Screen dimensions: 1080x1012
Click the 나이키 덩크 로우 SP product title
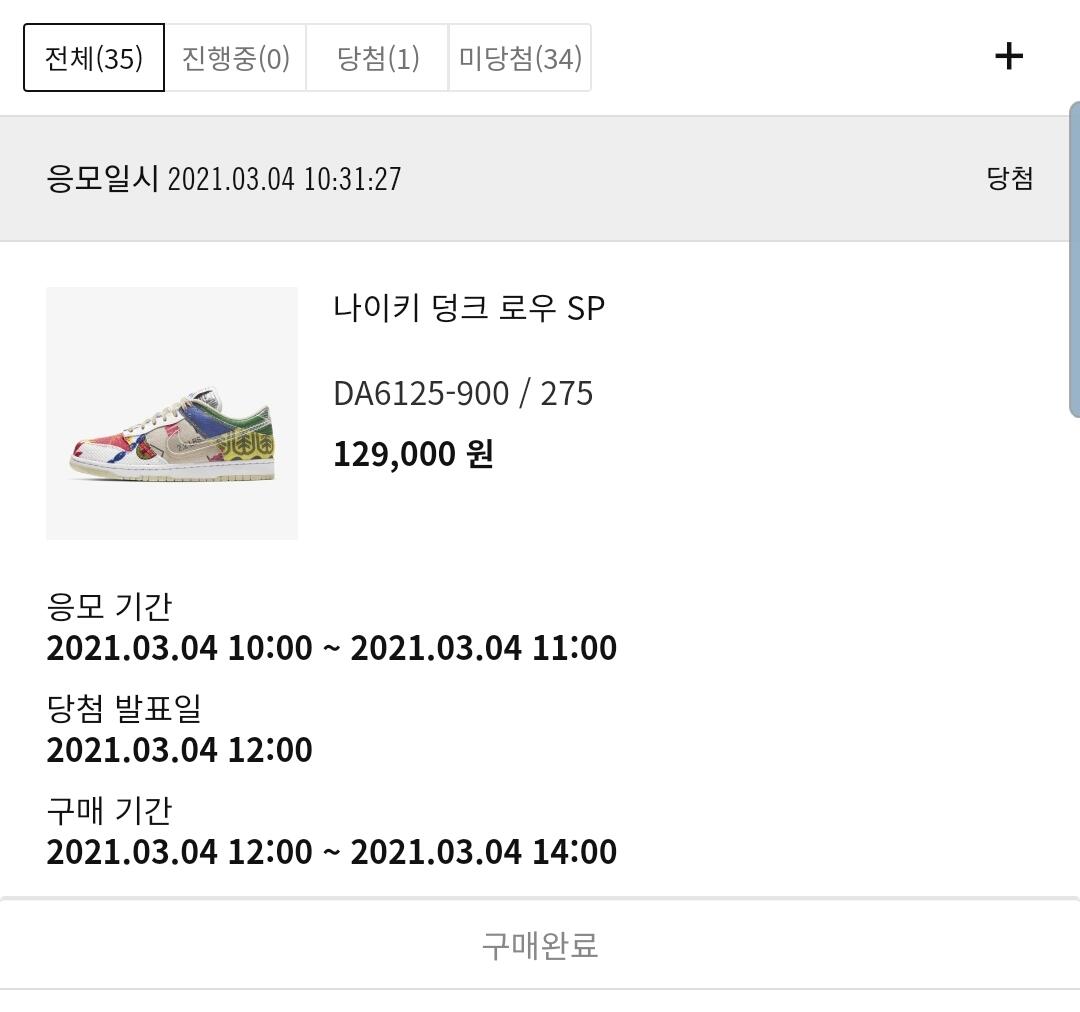469,308
